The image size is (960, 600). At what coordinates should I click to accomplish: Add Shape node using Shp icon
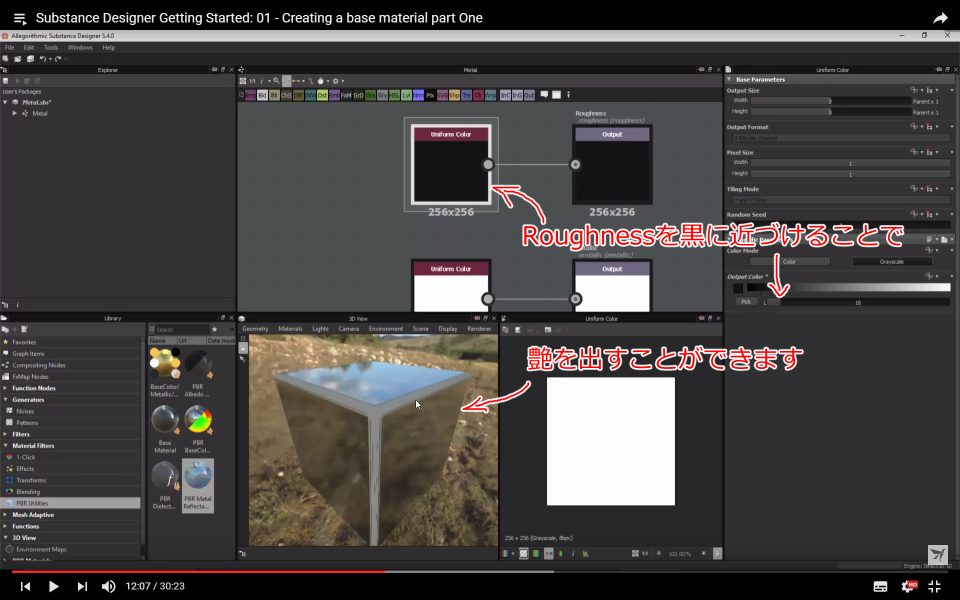[x=454, y=95]
